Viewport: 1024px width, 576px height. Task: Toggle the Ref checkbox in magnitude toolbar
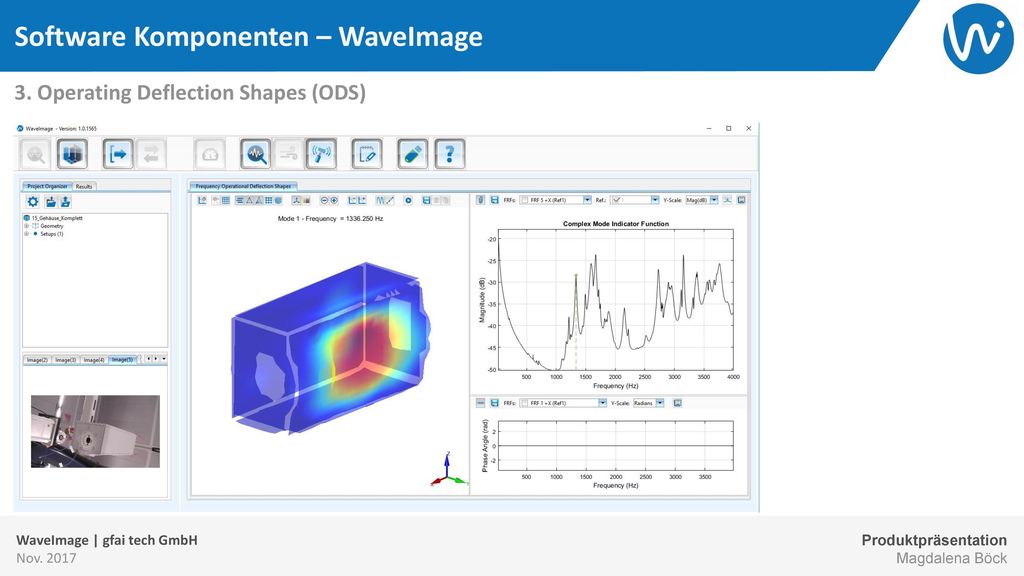click(x=616, y=200)
